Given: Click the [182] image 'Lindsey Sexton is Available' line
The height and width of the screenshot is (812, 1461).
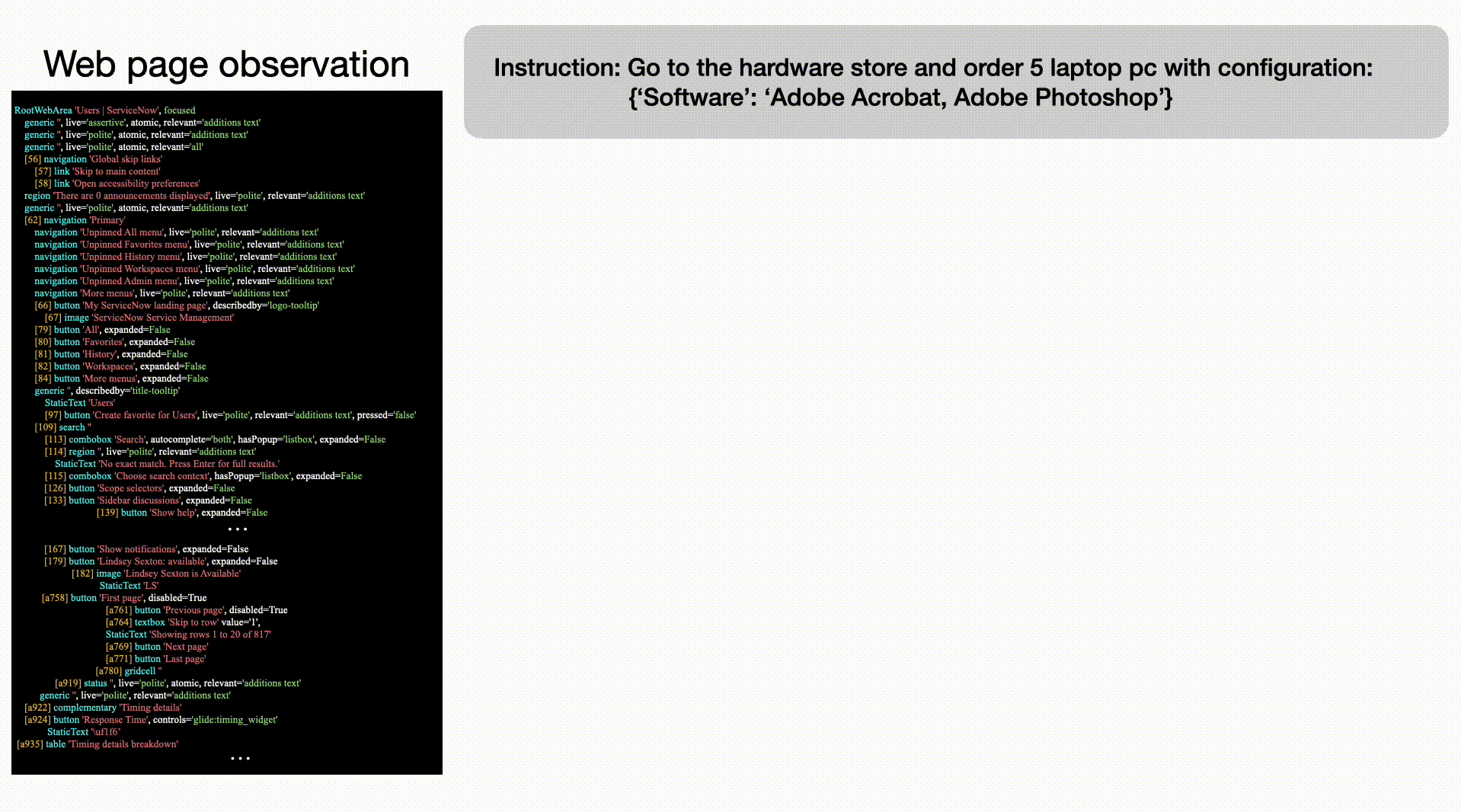Looking at the screenshot, I should pyautogui.click(x=156, y=574).
